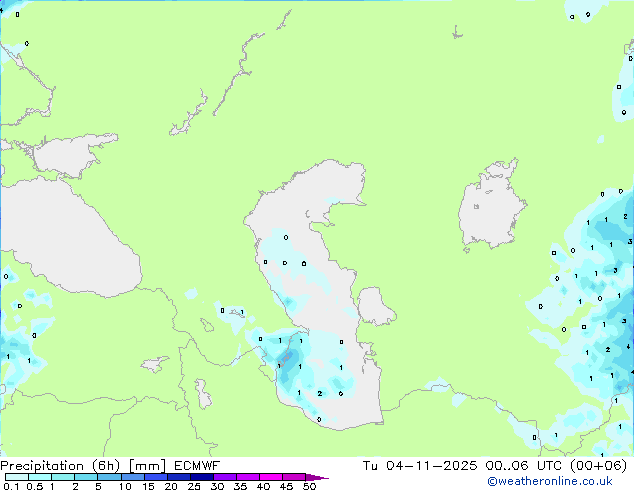
Task: Click the 40–45 mm magenta swatch
Action: coord(271,477)
